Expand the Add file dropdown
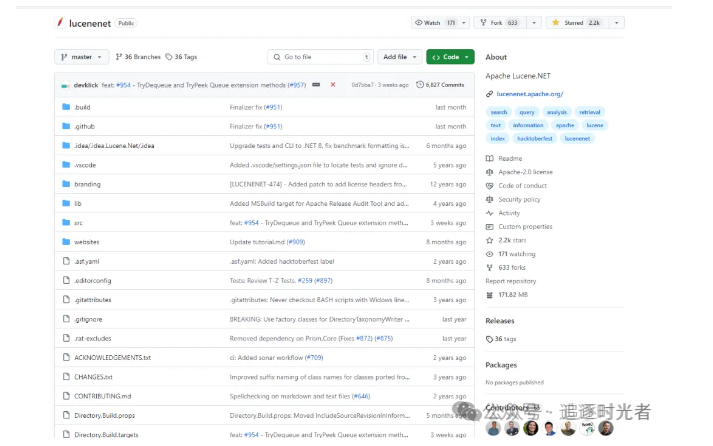 [400, 57]
